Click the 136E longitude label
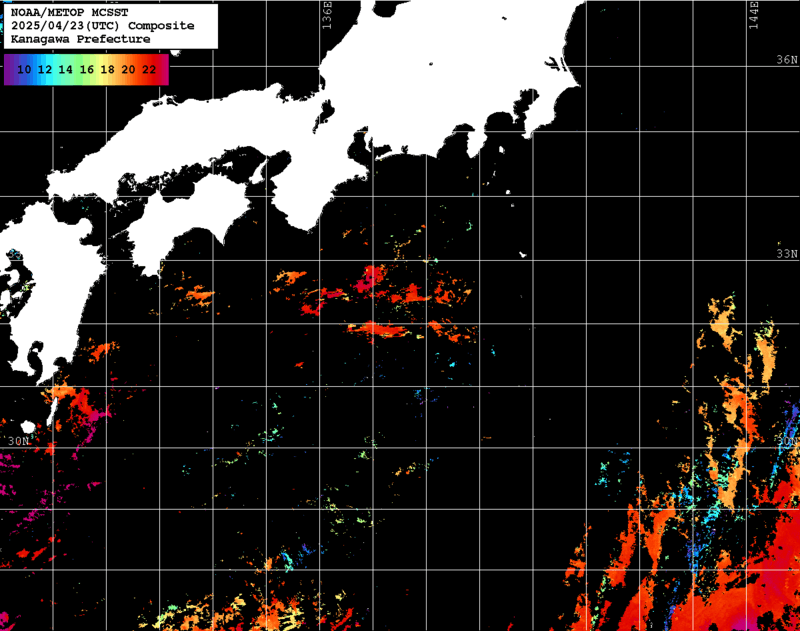Image resolution: width=800 pixels, height=631 pixels. click(x=328, y=15)
